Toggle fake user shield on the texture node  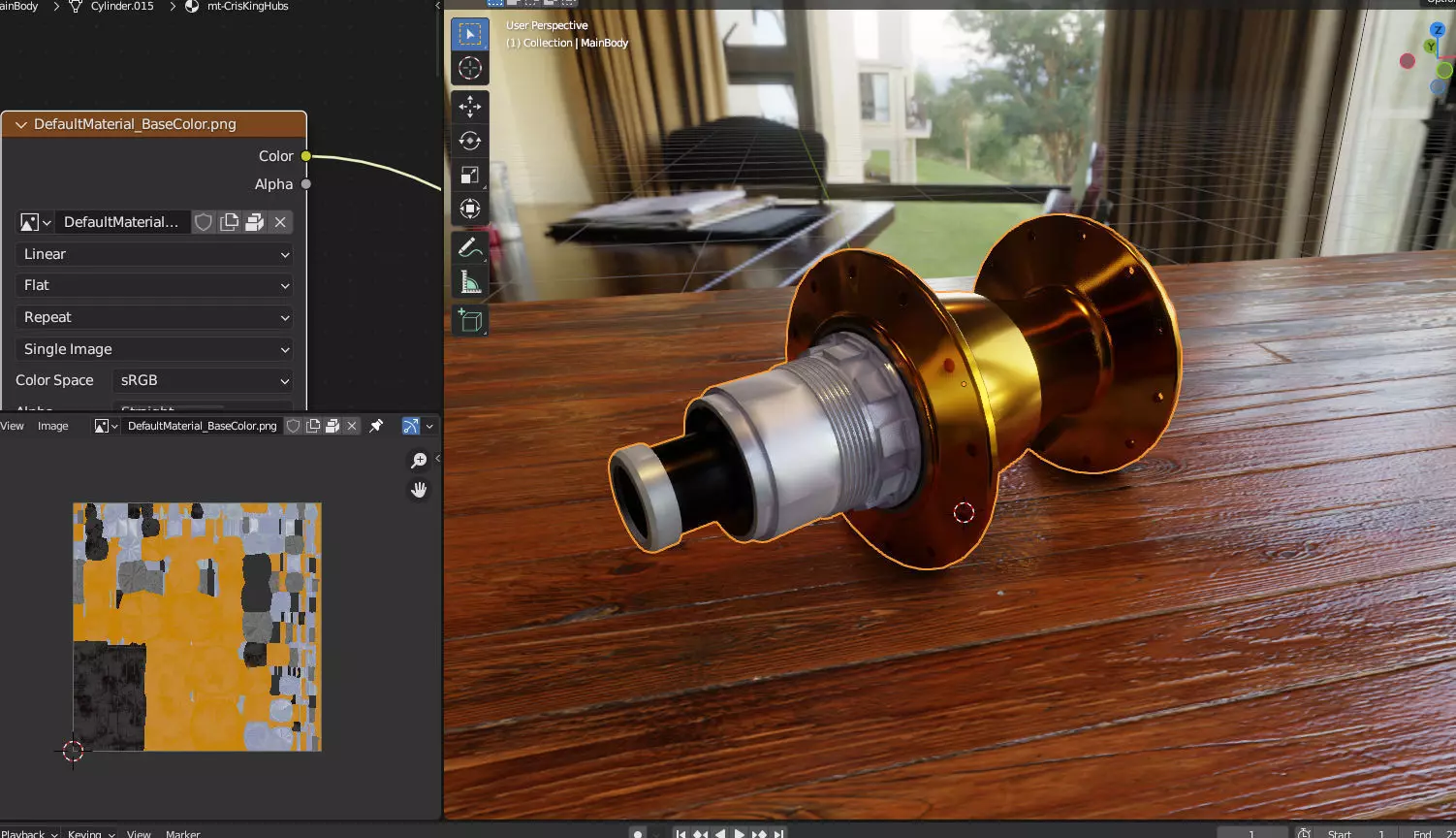click(204, 222)
